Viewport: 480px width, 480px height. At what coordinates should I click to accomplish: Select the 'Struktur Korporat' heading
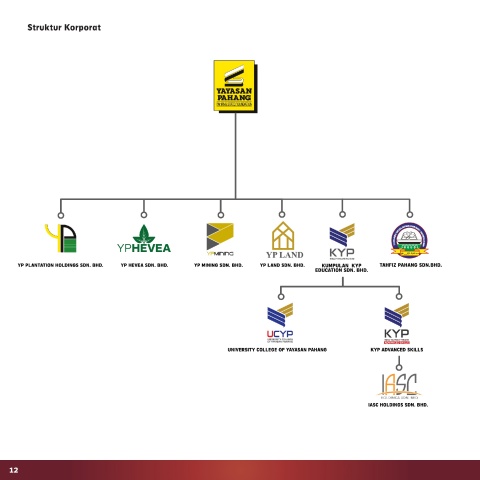[x=64, y=27]
